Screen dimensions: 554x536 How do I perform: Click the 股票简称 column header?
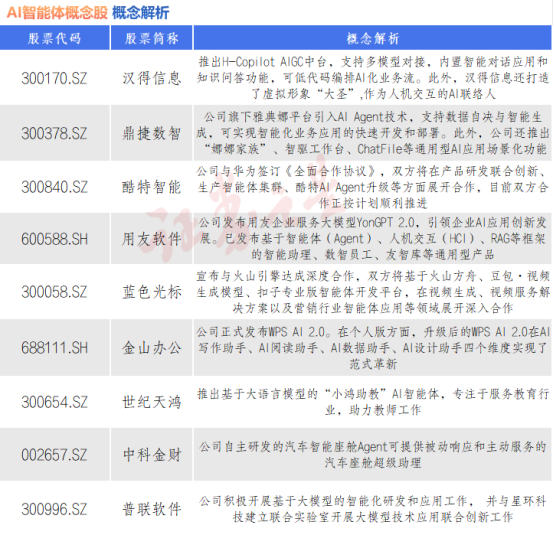pyautogui.click(x=152, y=38)
